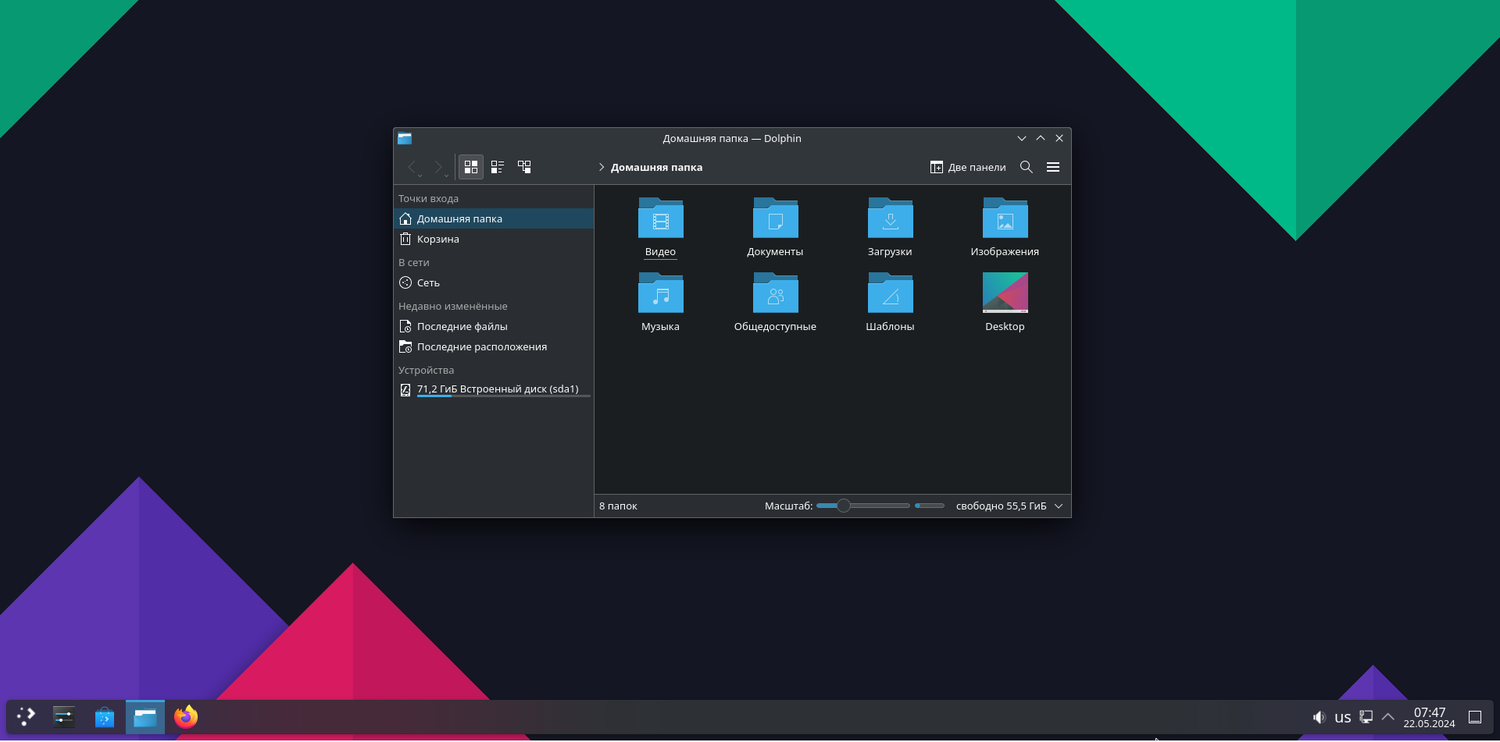The image size is (1500, 742).
Task: Click the free space bar in the status bar
Action: pyautogui.click(x=930, y=506)
